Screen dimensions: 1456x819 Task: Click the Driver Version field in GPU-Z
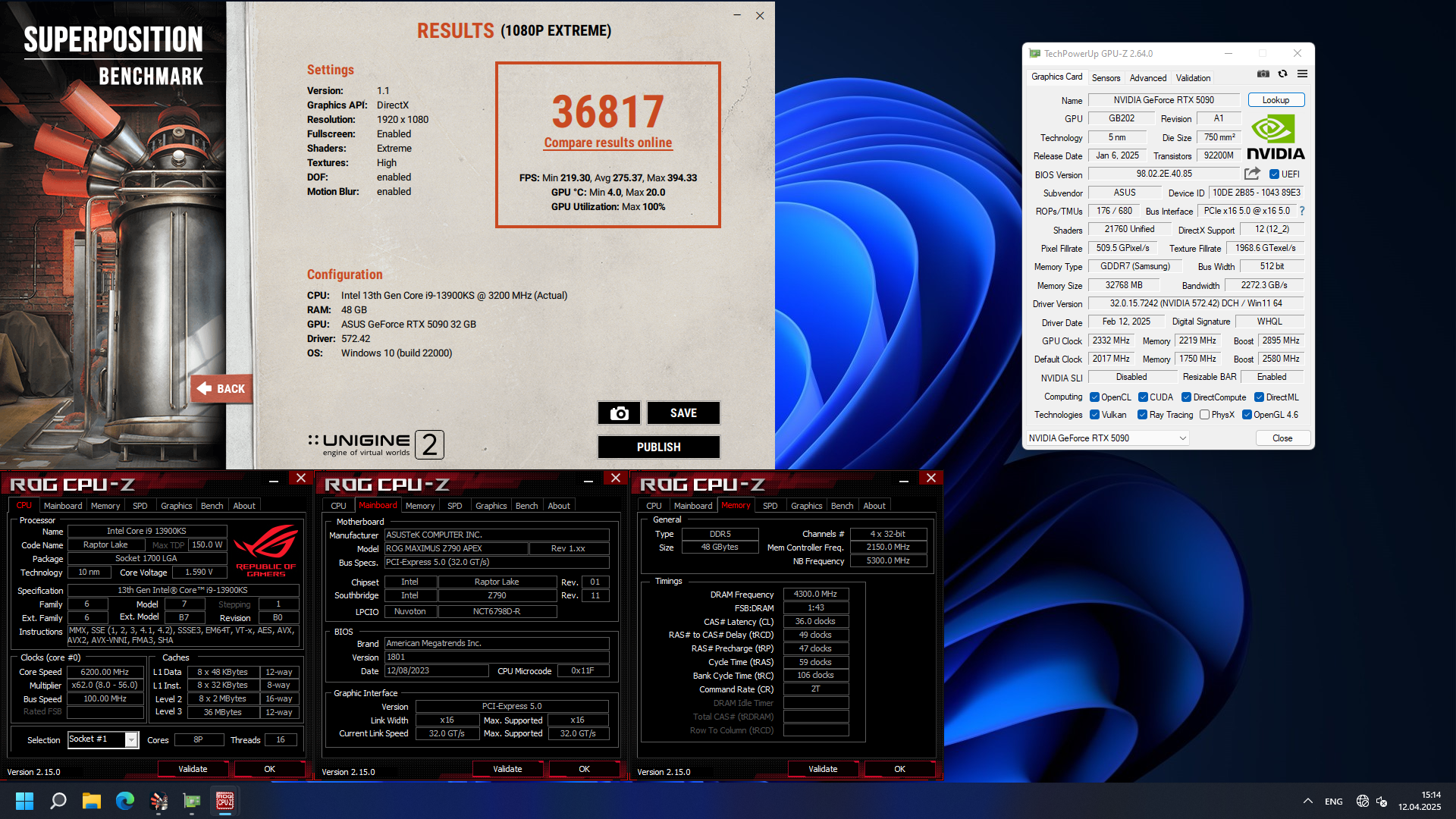(x=1196, y=303)
